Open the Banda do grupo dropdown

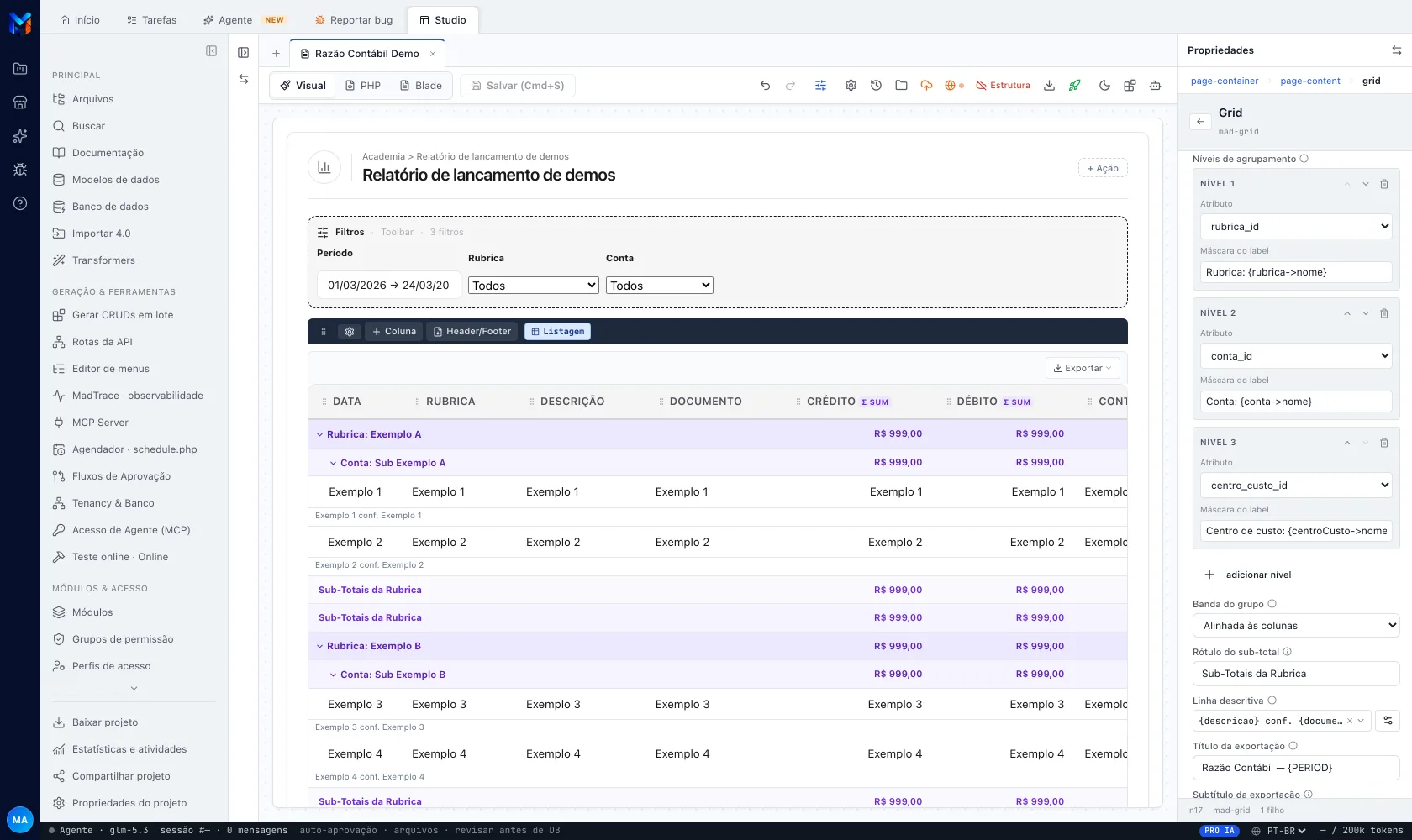[1296, 626]
